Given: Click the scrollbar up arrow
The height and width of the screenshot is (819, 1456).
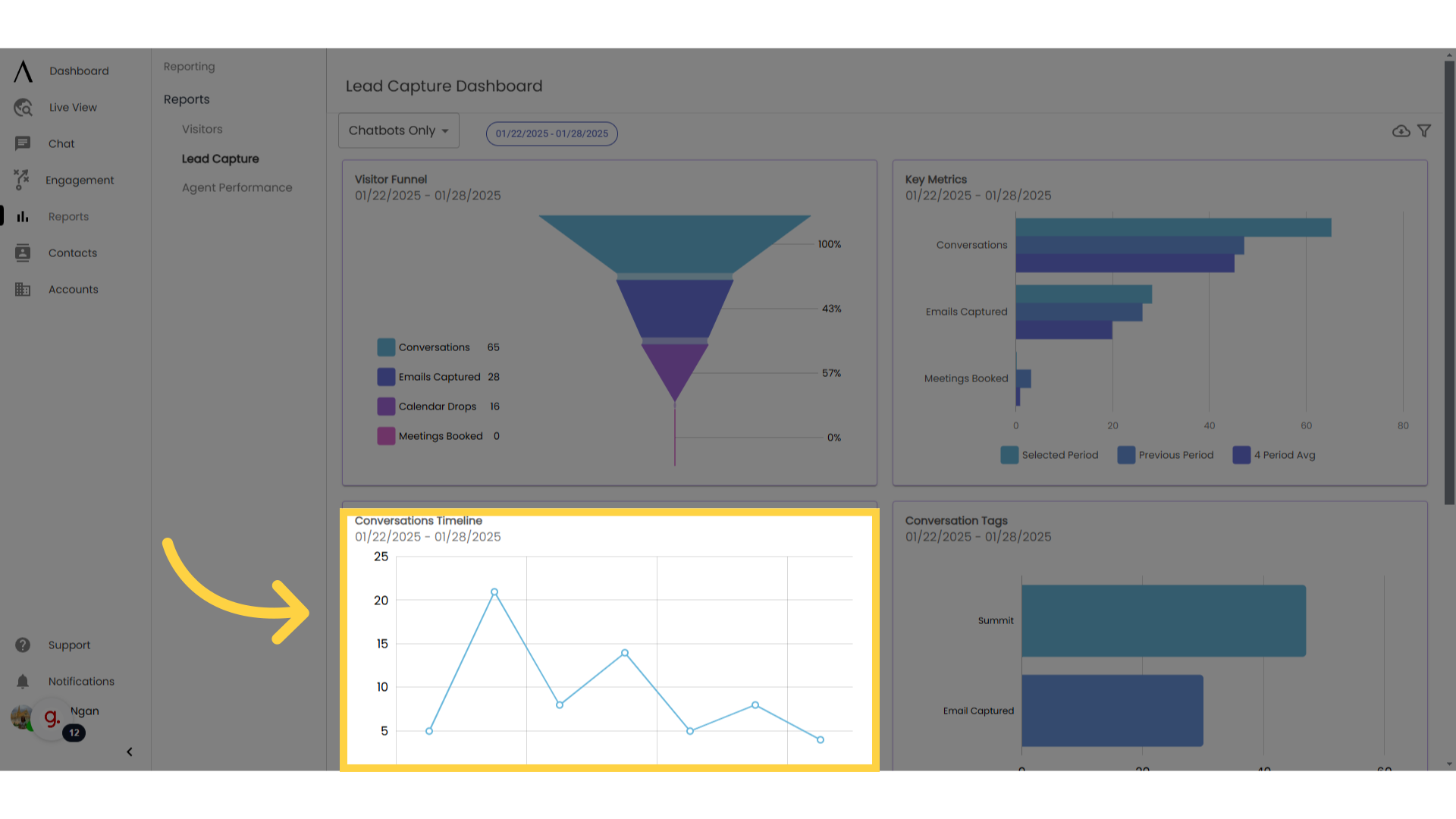Looking at the screenshot, I should pos(1450,55).
